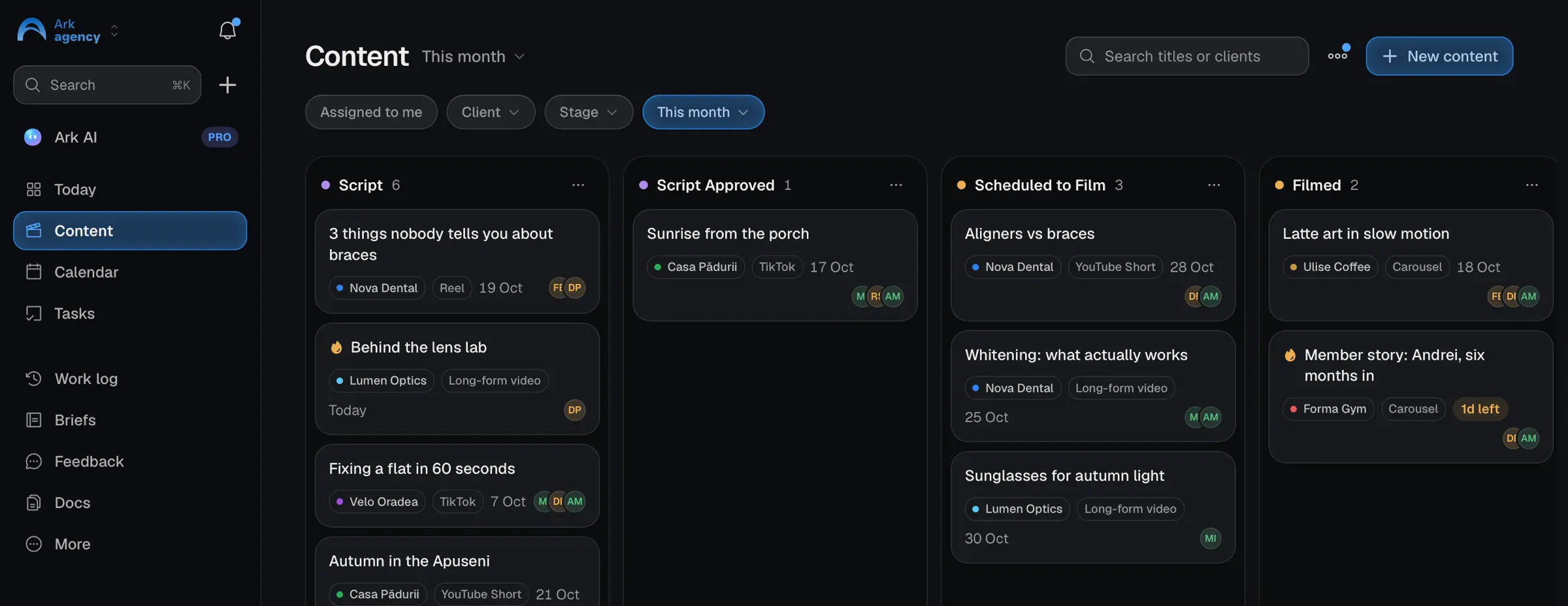The image size is (1568, 606).
Task: Open Calendar from the sidebar
Action: pos(130,272)
